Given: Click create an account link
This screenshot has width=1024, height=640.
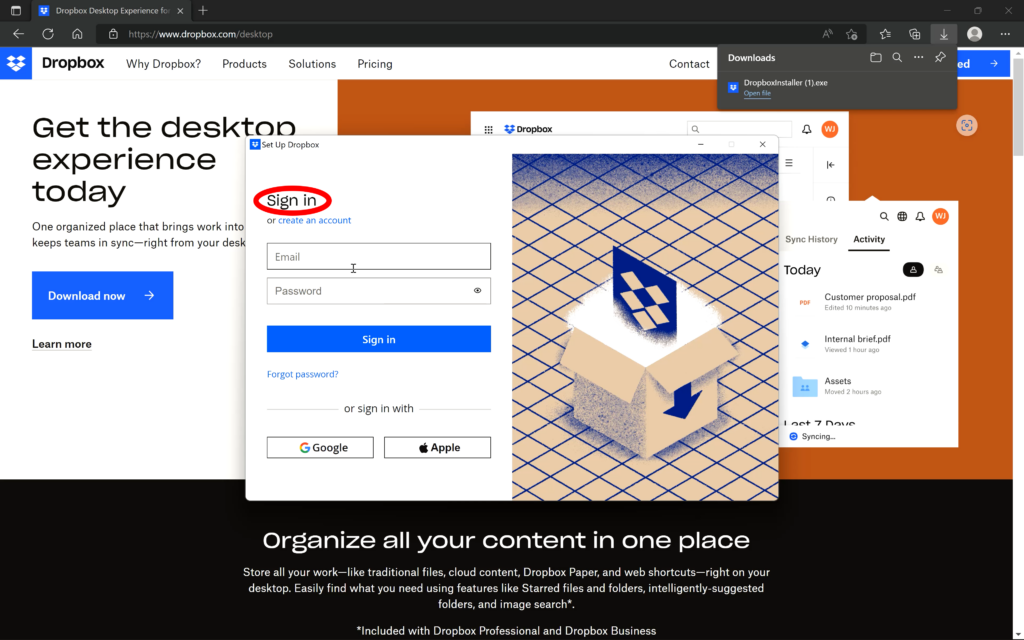Looking at the screenshot, I should [x=314, y=220].
